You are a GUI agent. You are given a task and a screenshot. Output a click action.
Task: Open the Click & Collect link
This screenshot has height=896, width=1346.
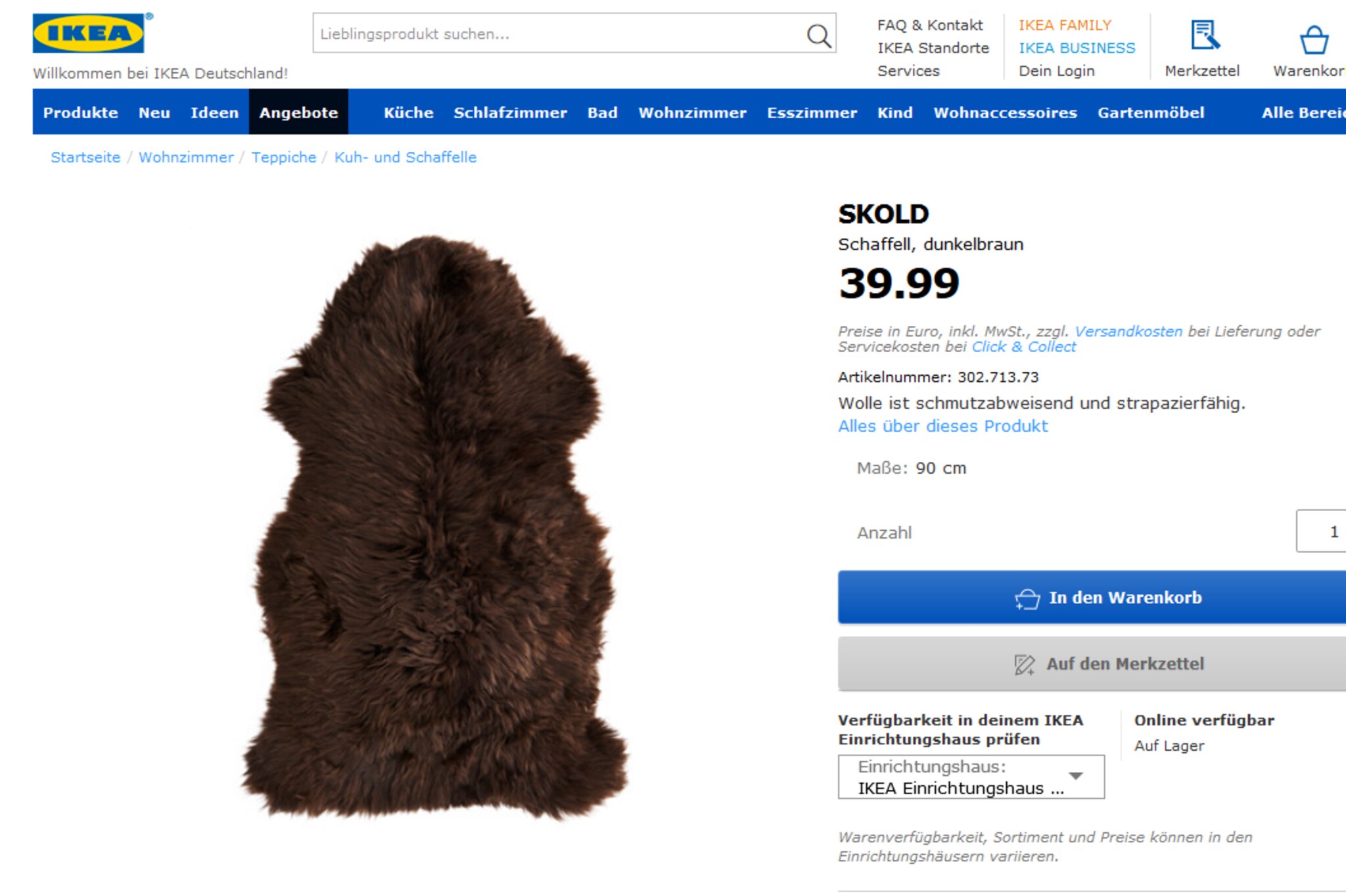tap(1023, 347)
